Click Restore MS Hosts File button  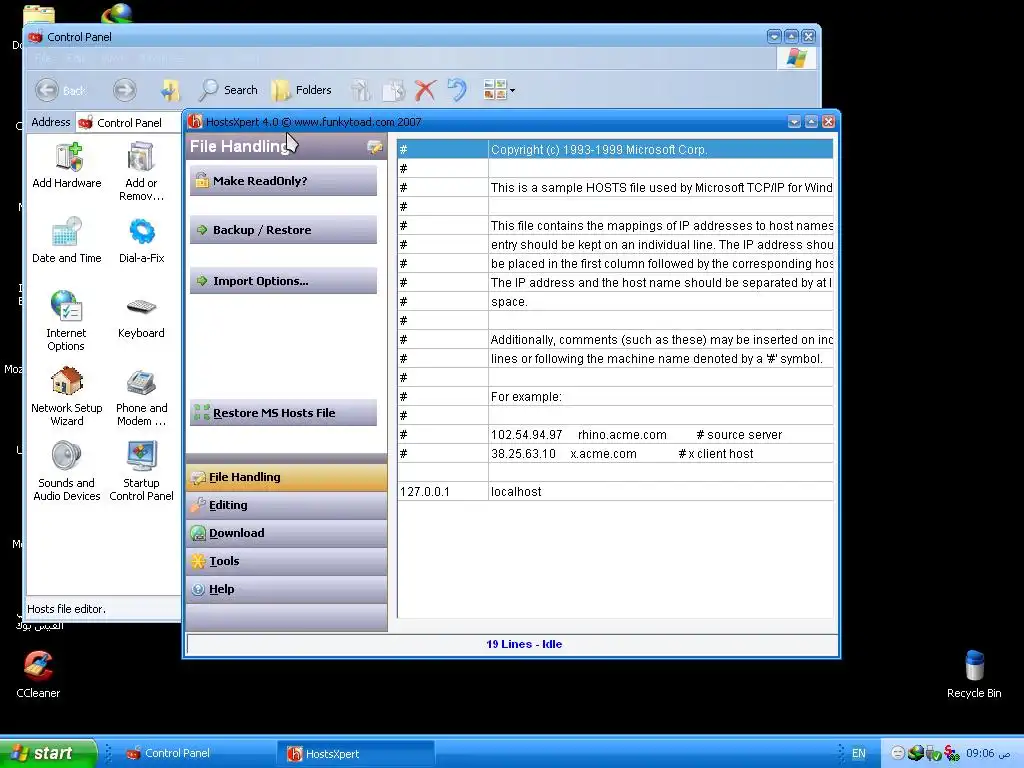pos(283,413)
